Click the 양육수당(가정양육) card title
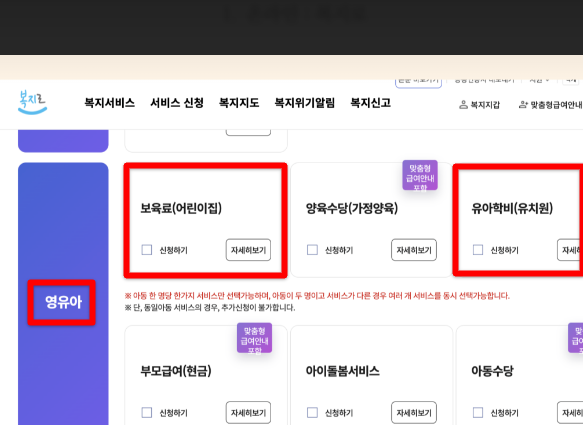Viewport: 583px width, 425px height. (352, 208)
